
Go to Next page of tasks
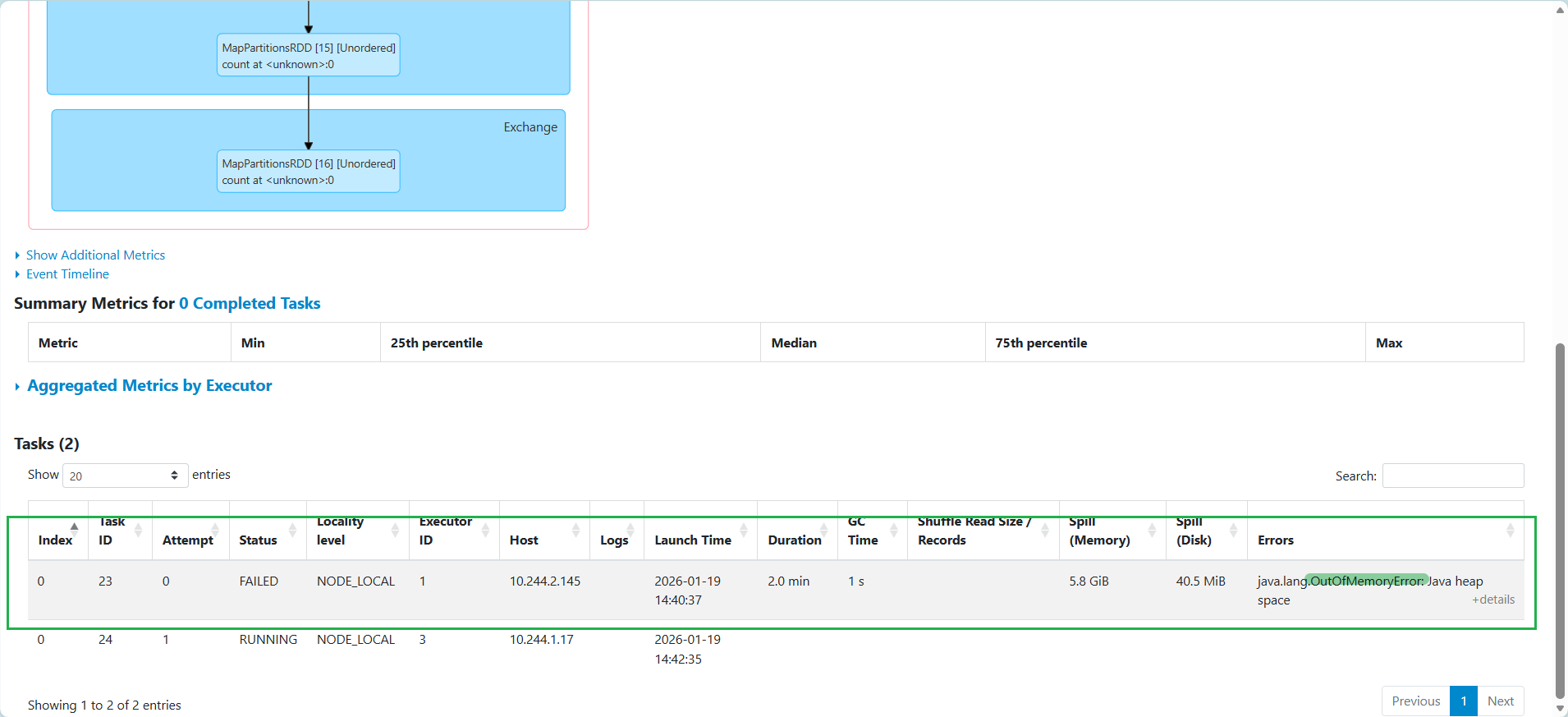tap(1500, 701)
